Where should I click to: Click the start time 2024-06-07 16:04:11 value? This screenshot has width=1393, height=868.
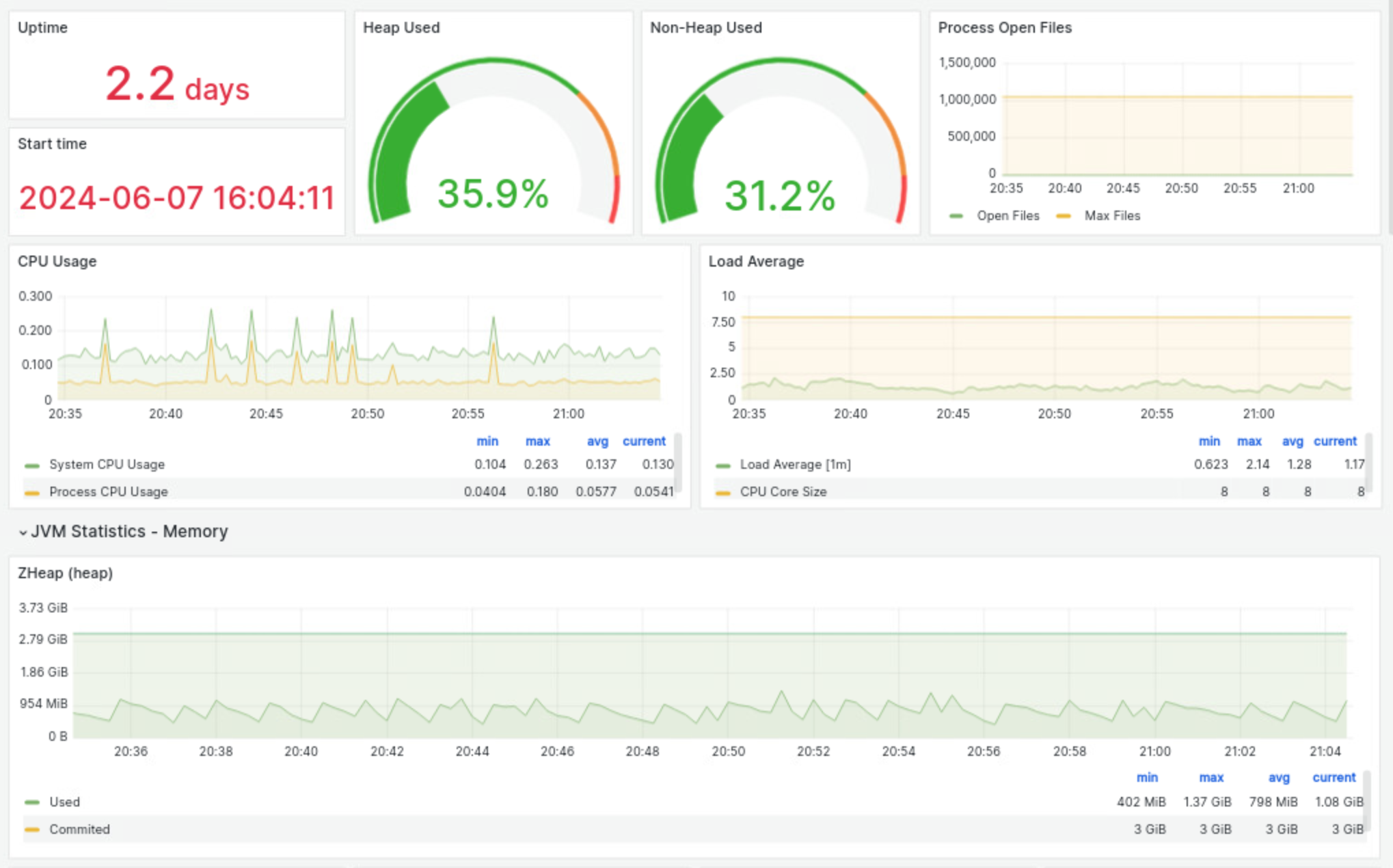[177, 198]
